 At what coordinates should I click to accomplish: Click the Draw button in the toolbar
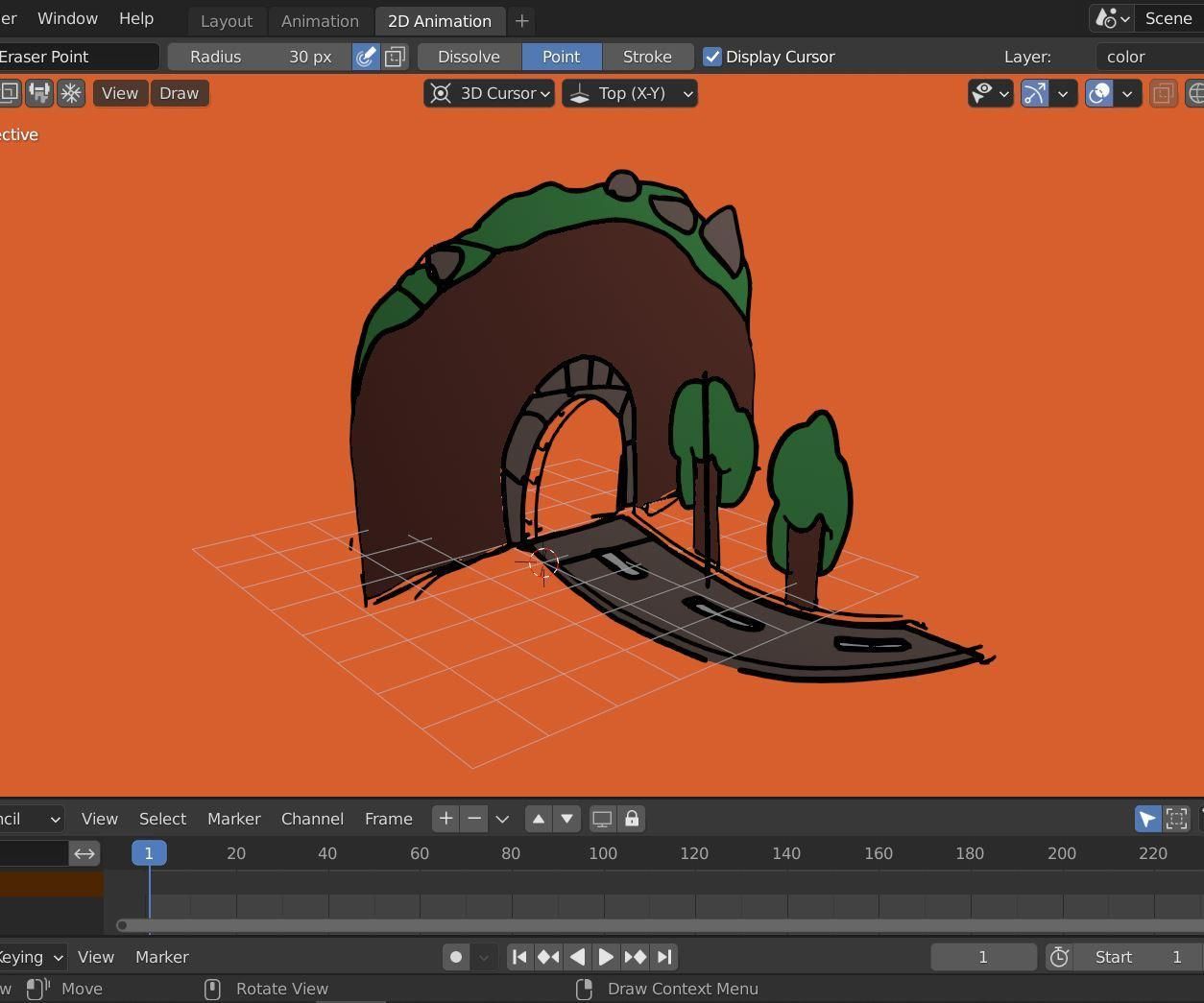pyautogui.click(x=179, y=93)
